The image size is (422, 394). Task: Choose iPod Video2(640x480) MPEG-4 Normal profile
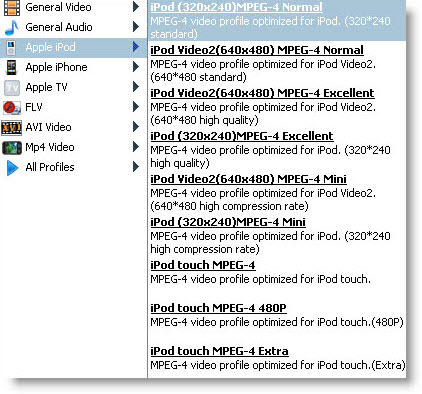pos(257,50)
